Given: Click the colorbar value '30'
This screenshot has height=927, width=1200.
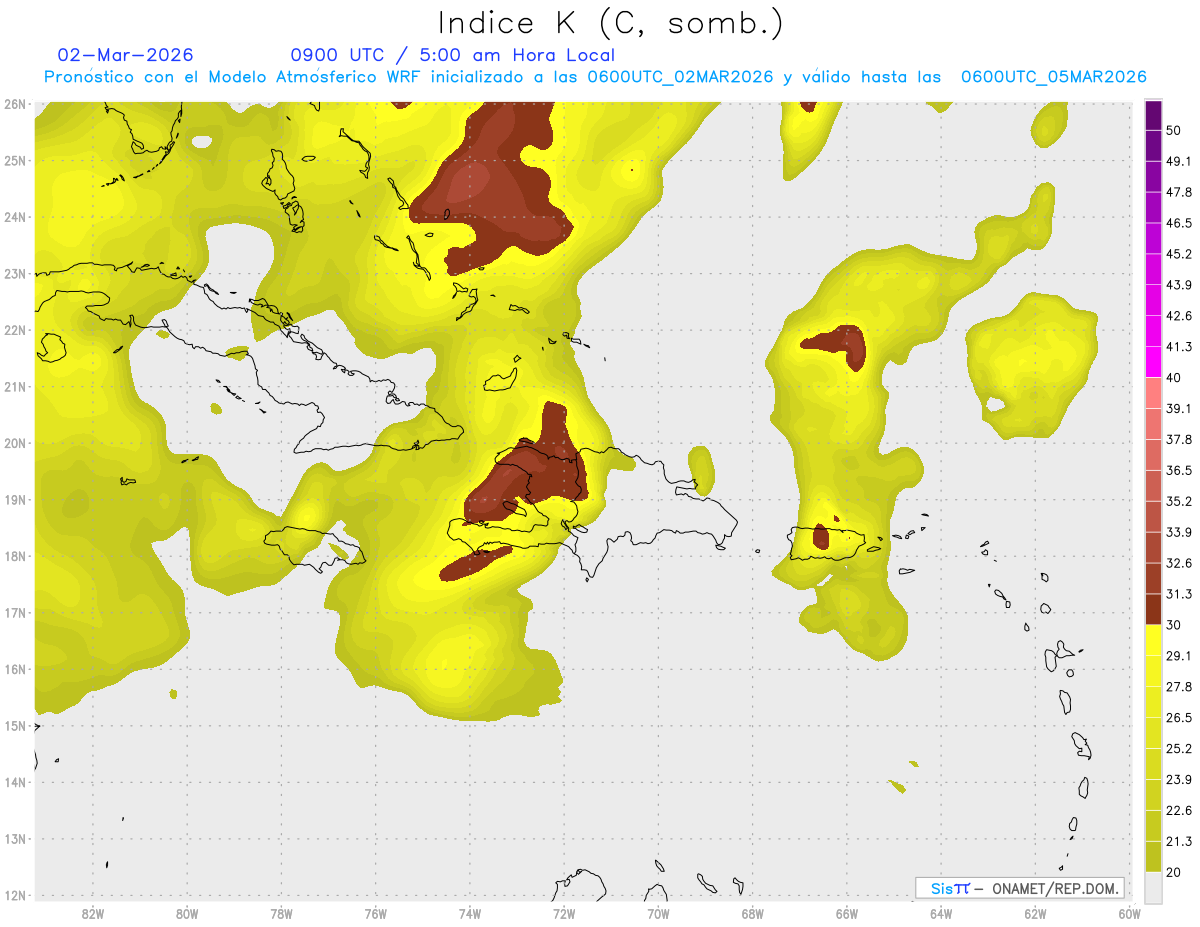Looking at the screenshot, I should 1174,625.
